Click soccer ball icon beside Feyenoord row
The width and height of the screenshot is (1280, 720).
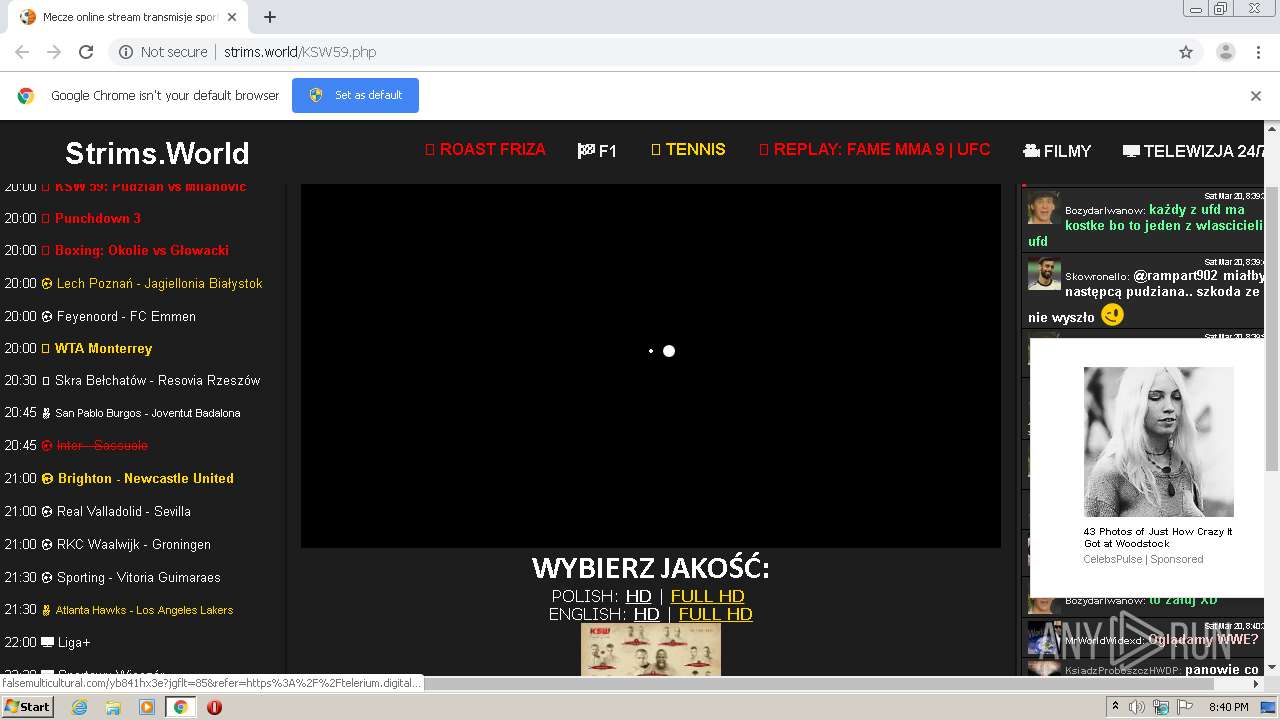click(x=46, y=316)
